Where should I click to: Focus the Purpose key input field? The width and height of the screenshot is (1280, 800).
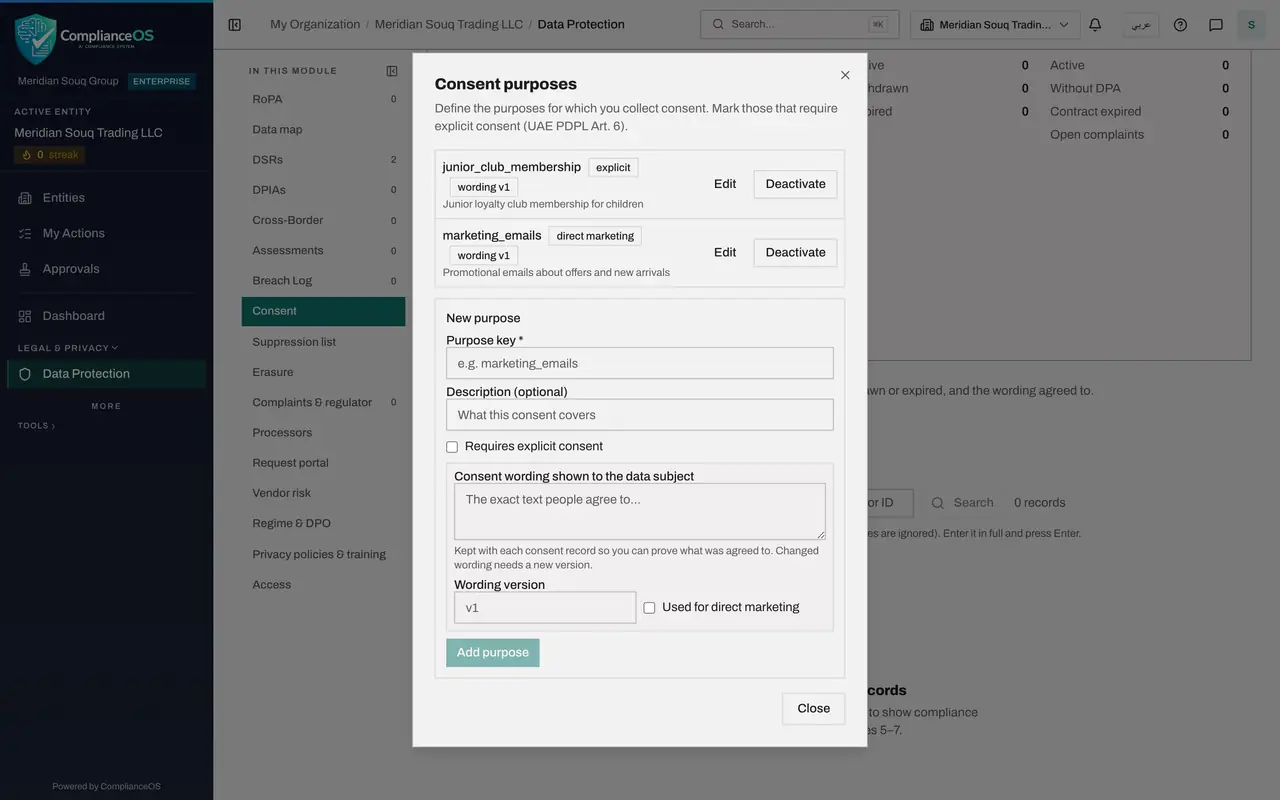click(x=640, y=363)
